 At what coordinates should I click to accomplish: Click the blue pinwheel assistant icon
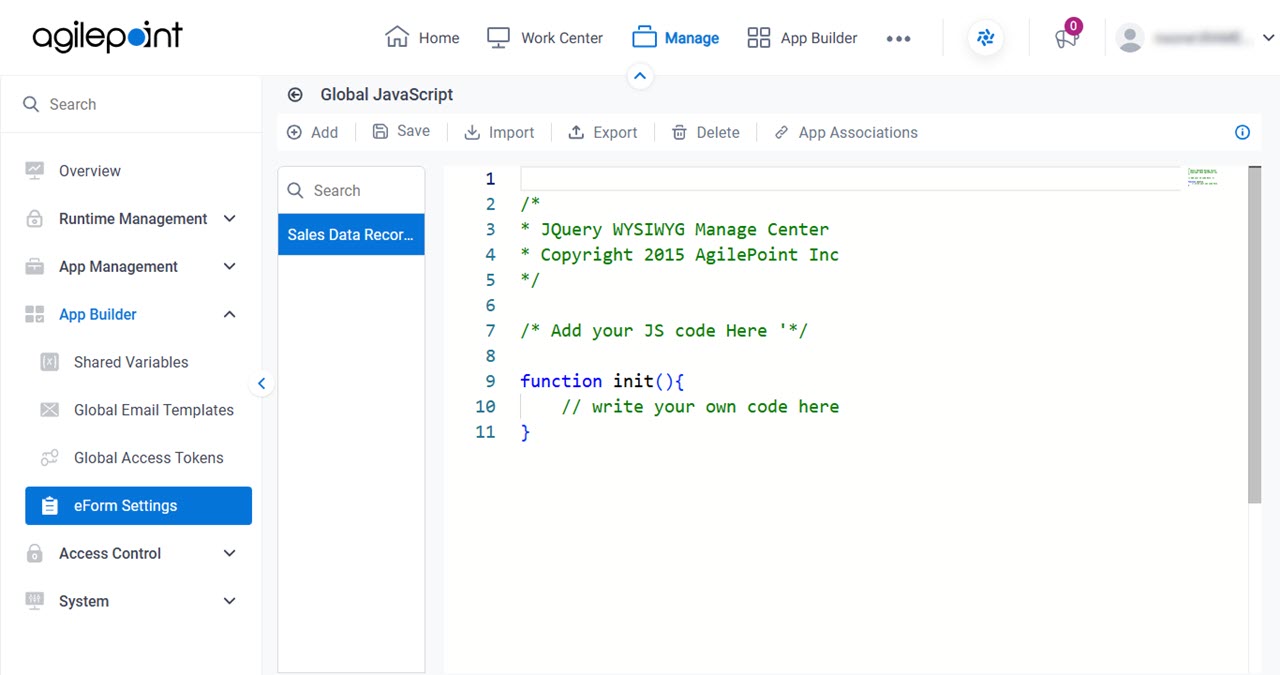point(986,38)
